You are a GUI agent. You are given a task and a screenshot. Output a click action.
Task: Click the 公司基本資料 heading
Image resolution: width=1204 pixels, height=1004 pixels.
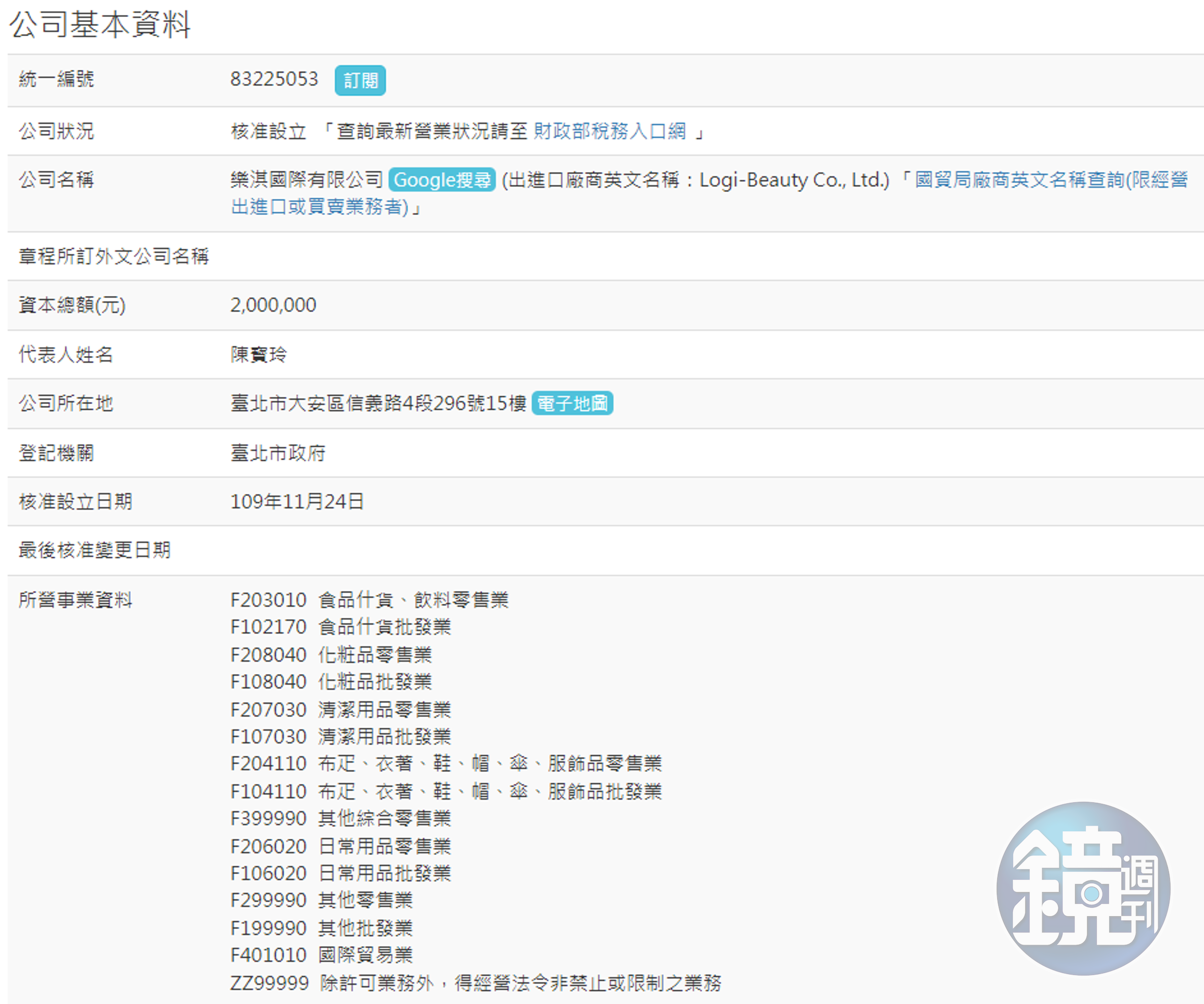click(x=100, y=25)
